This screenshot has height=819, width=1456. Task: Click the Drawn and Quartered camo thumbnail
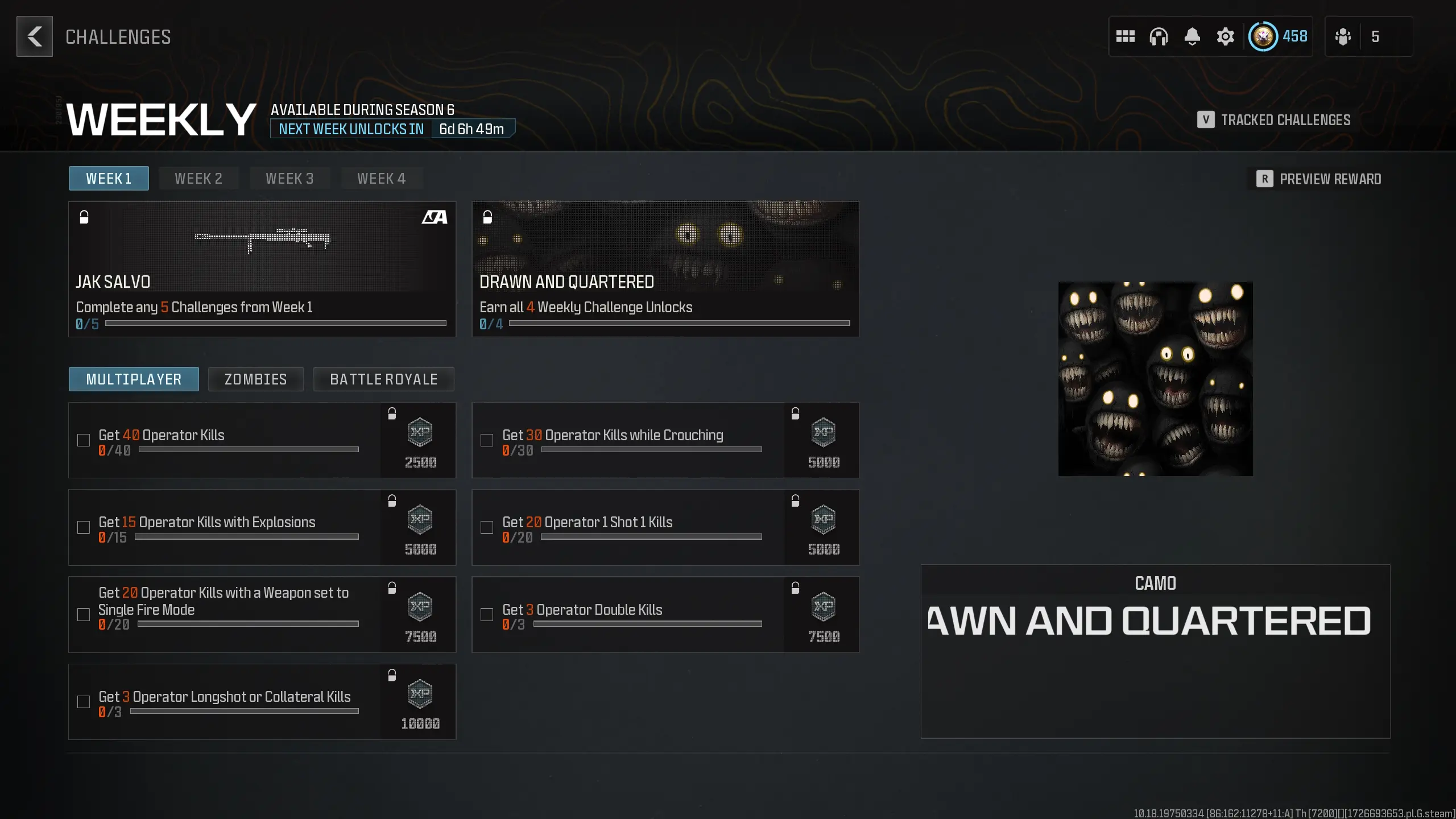click(x=1155, y=378)
